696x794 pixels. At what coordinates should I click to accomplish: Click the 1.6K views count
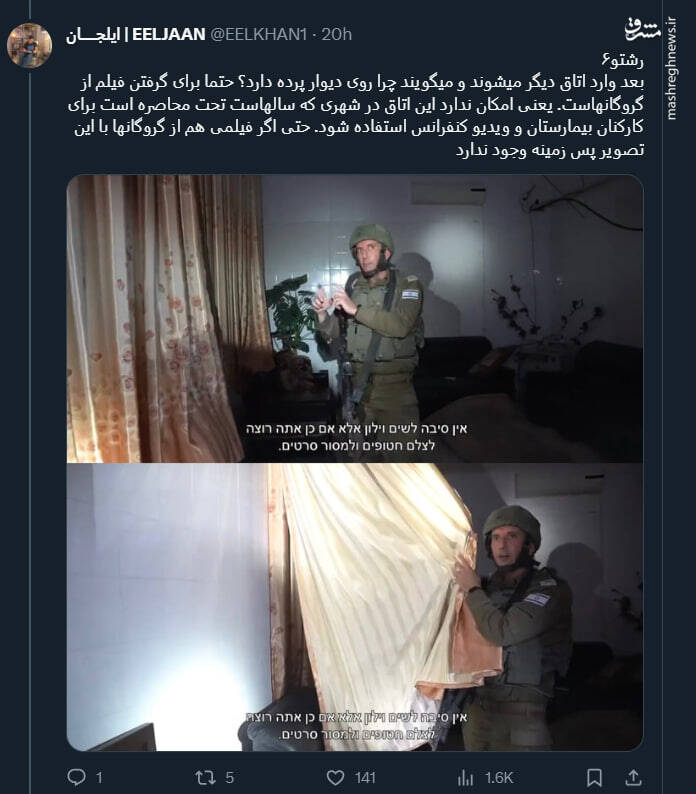click(x=499, y=777)
